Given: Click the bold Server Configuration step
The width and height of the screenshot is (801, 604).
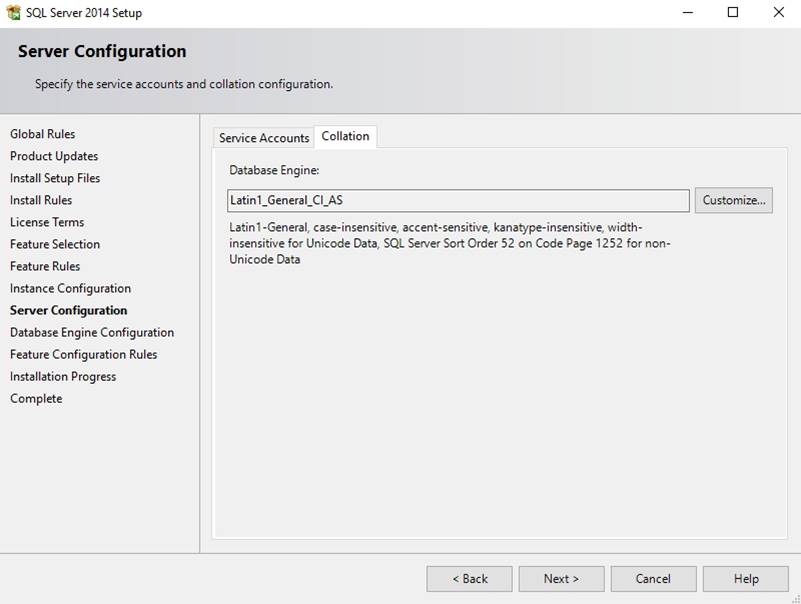Looking at the screenshot, I should click(68, 310).
